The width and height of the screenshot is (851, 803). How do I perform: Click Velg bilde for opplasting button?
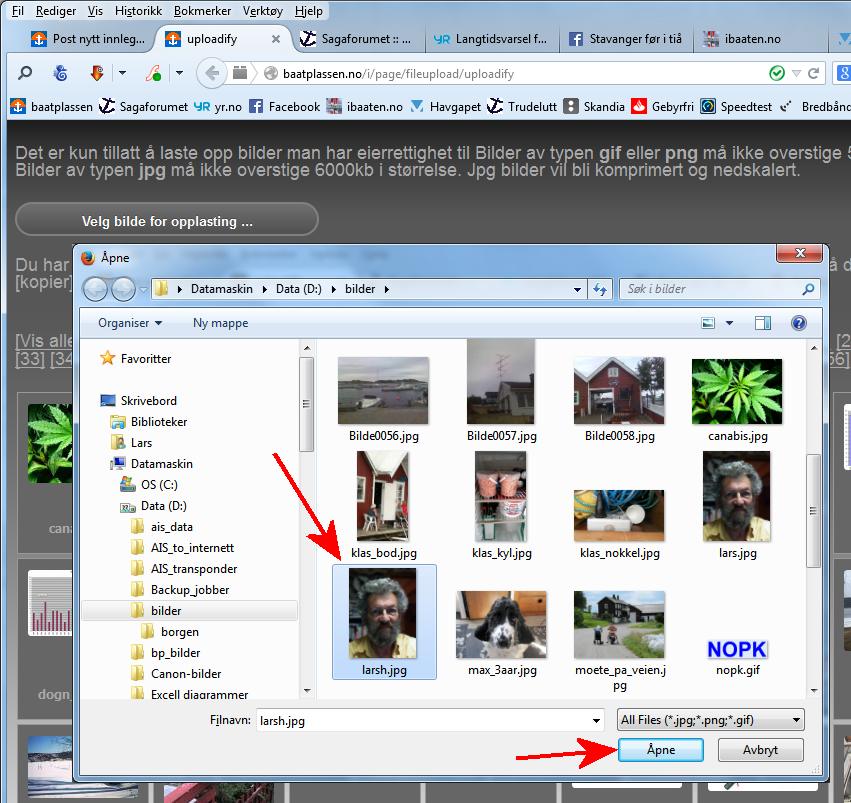(167, 220)
